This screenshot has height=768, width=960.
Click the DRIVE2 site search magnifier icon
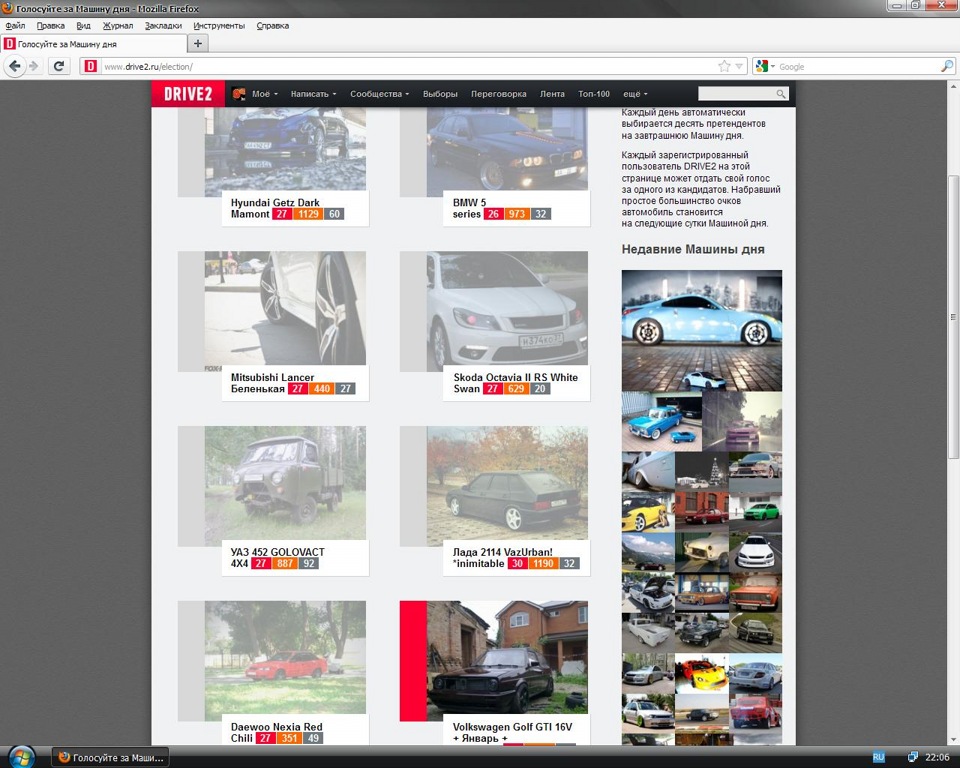(781, 94)
